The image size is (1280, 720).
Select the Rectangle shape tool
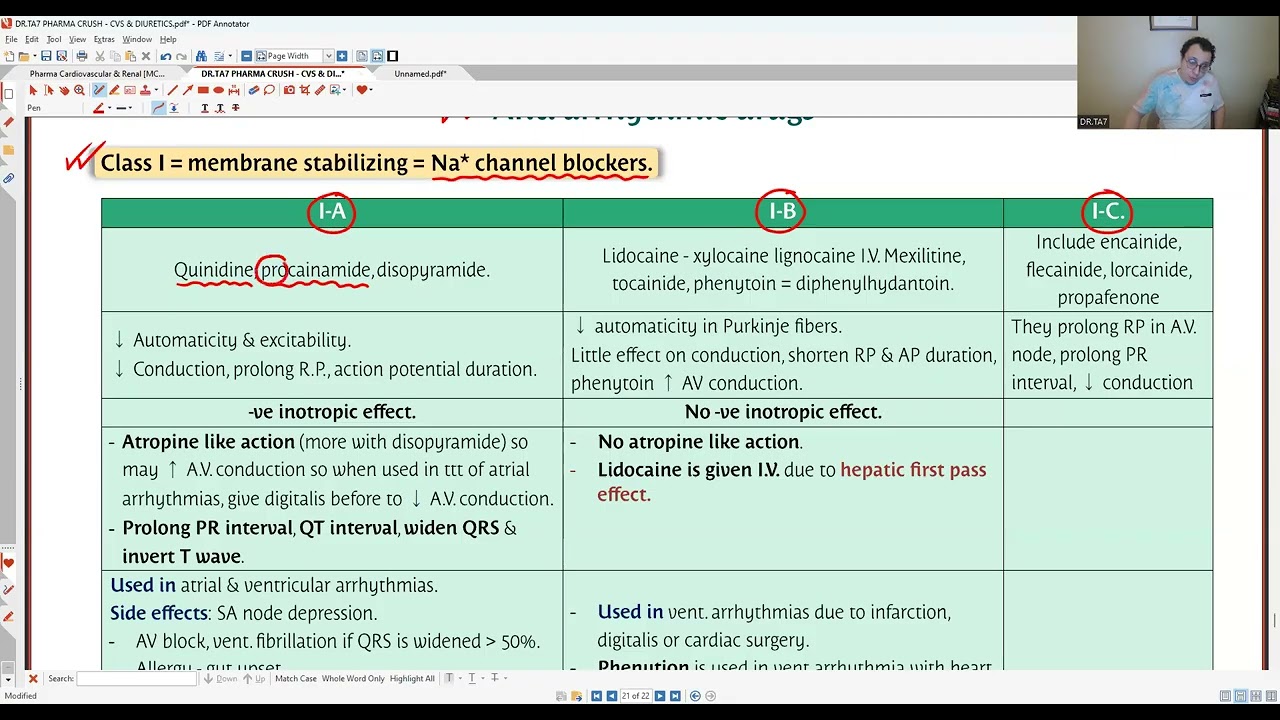point(203,90)
